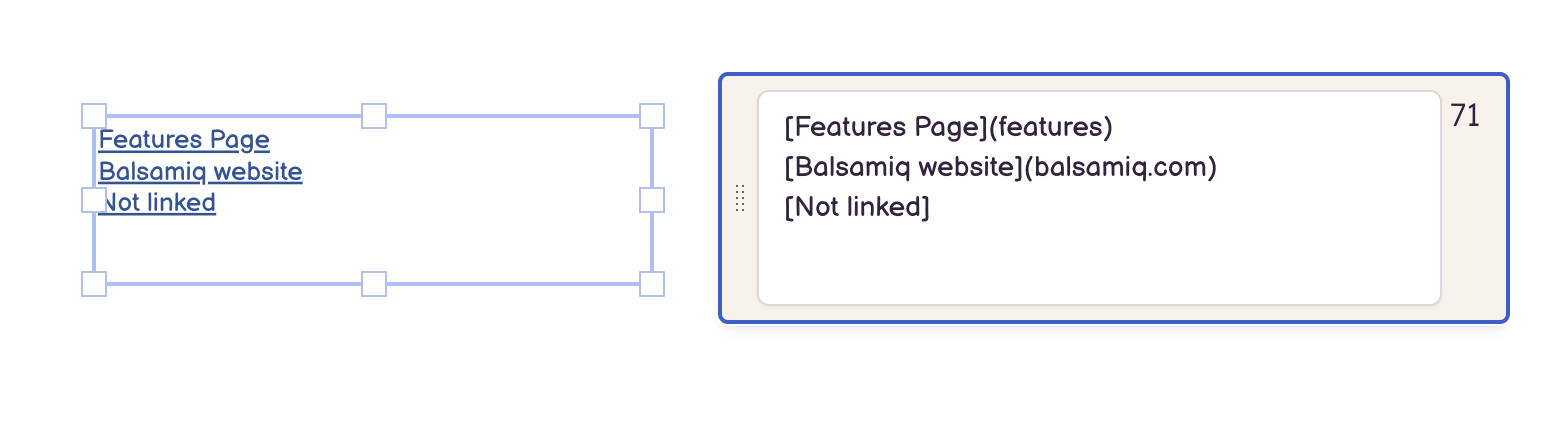1566x440 pixels.
Task: Click empty area inside the selected link box
Action: (x=450, y=240)
